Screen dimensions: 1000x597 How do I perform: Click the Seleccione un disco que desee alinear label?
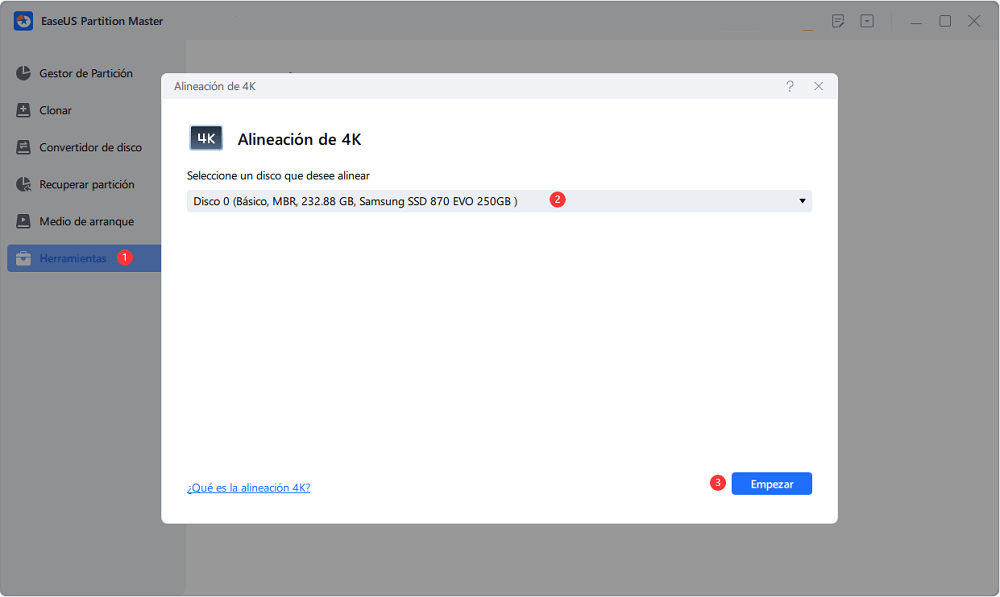pos(278,175)
